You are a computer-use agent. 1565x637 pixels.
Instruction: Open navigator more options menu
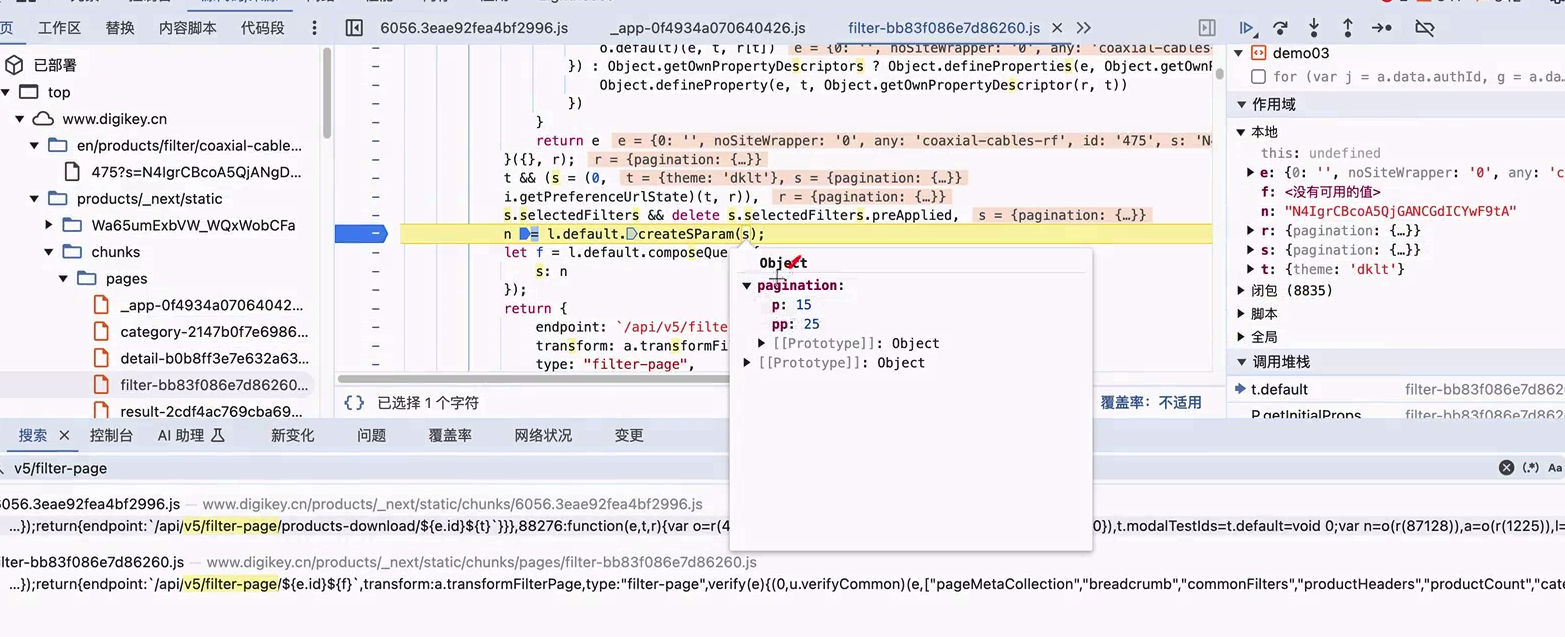click(x=315, y=28)
